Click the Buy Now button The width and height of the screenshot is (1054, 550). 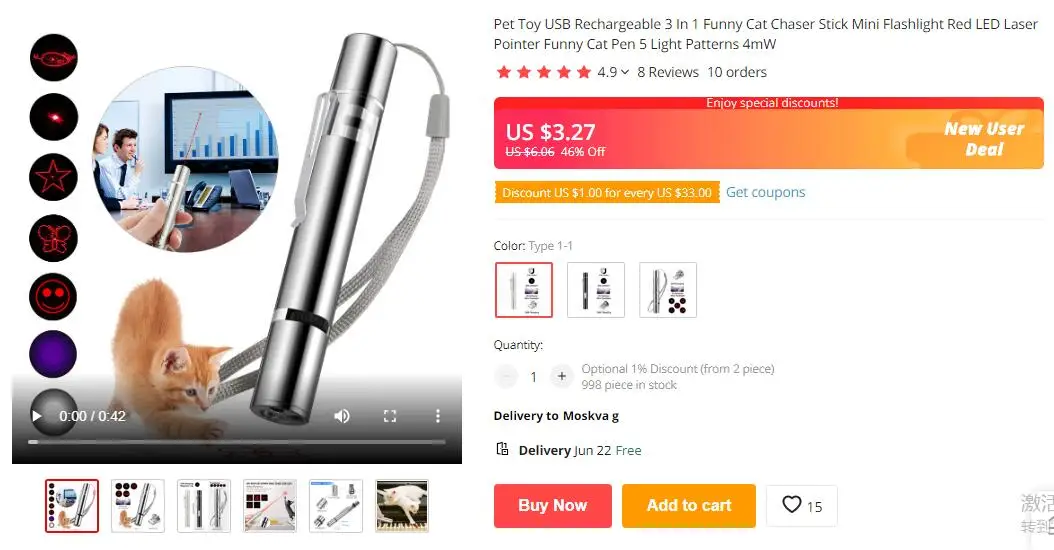point(553,506)
